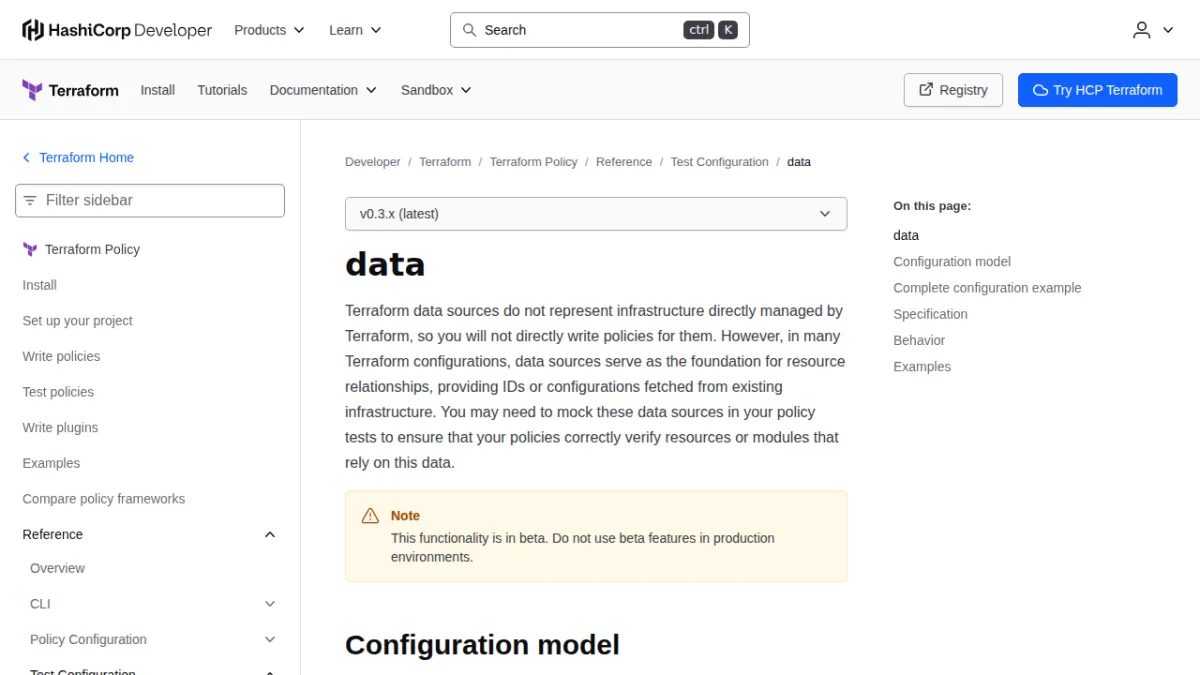Click in the Filter sidebar input
1200x675 pixels.
pyautogui.click(x=150, y=200)
